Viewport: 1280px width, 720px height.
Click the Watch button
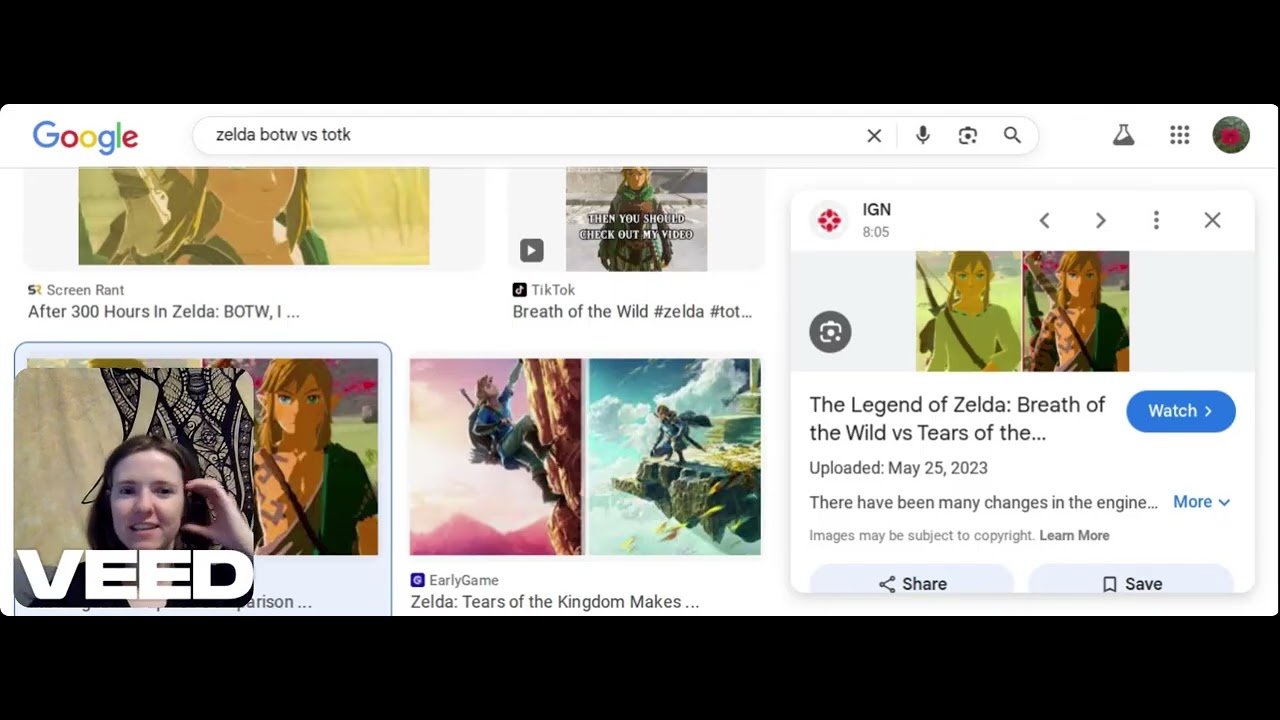click(1181, 411)
